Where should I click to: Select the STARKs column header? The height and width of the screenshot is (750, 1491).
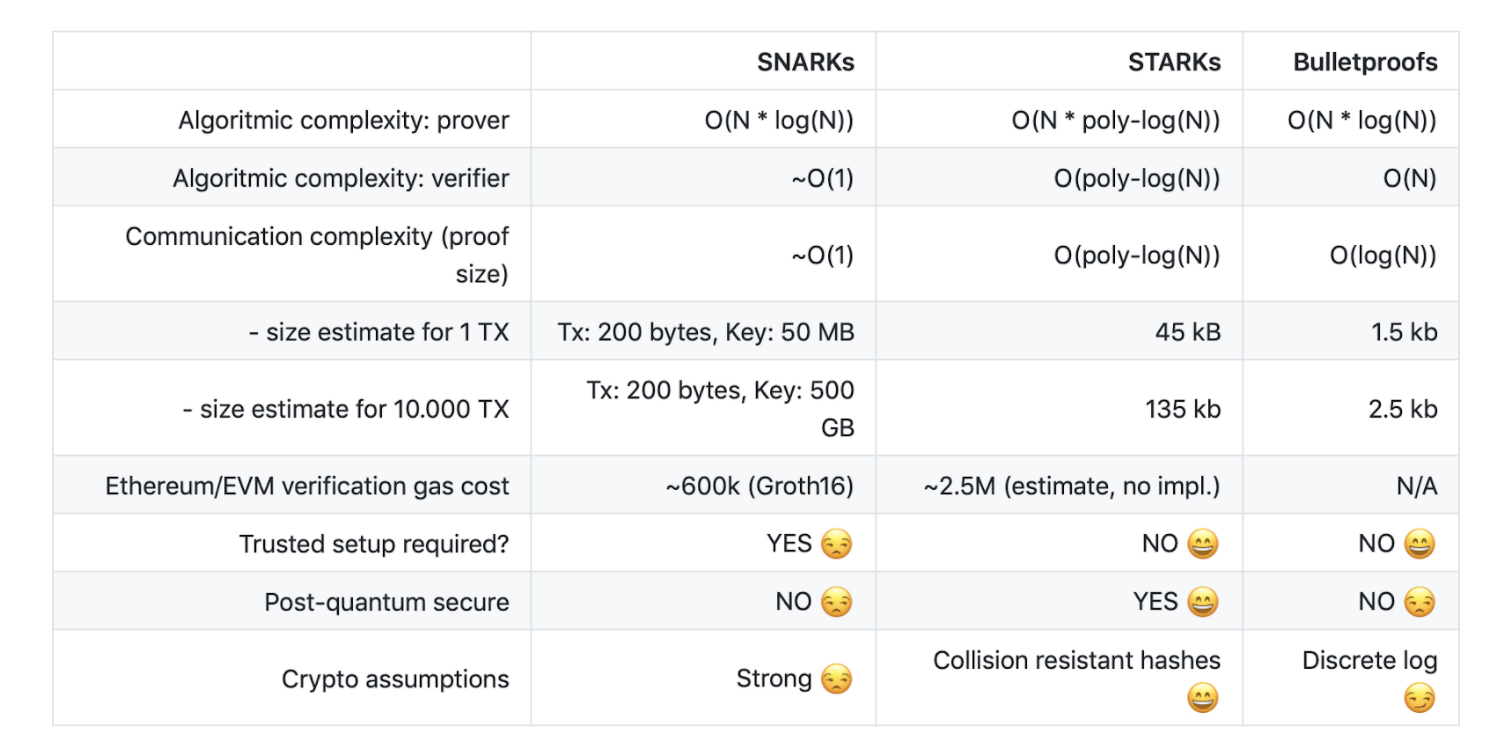coord(1174,62)
